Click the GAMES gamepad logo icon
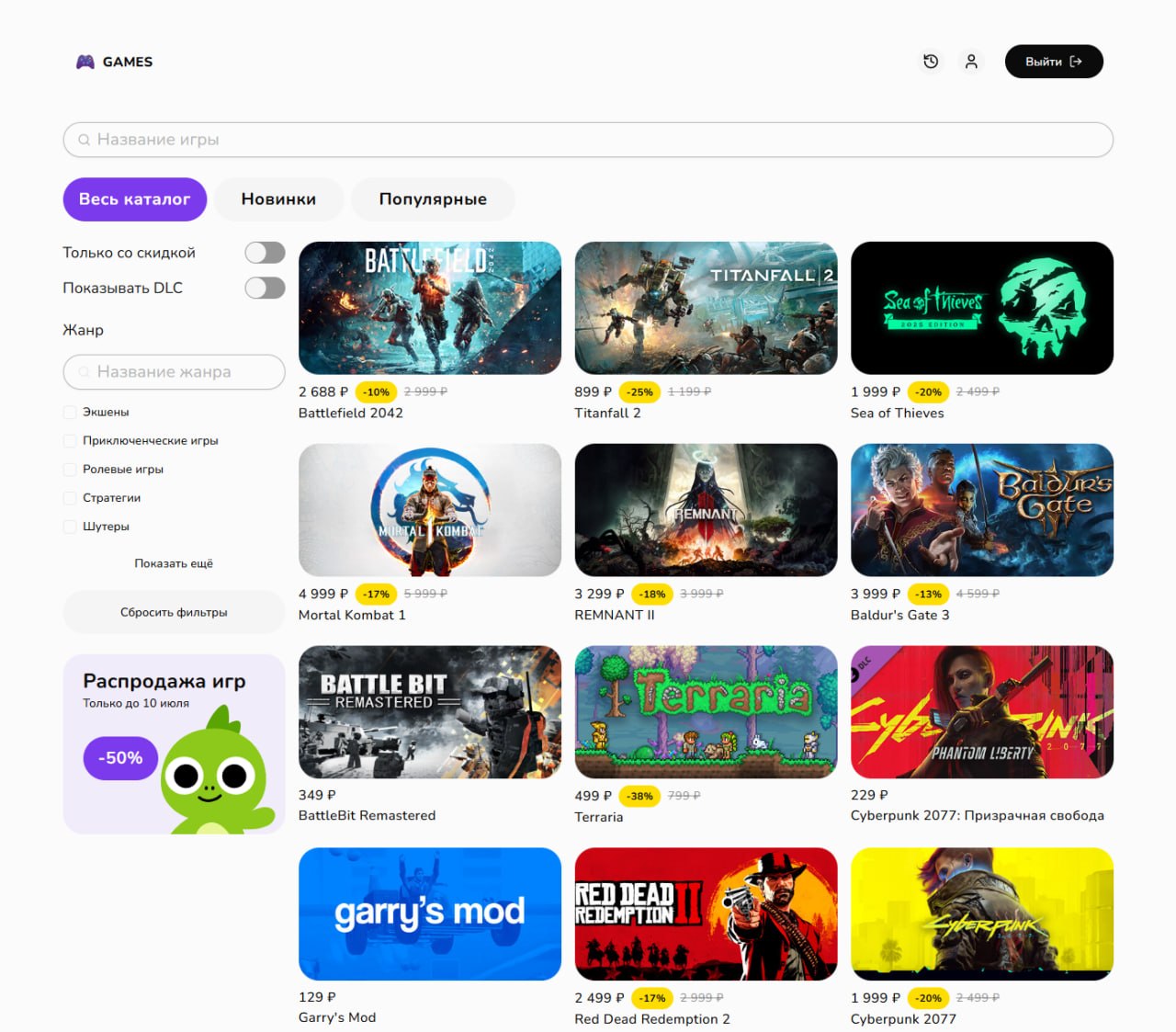The height and width of the screenshot is (1032, 1176). click(x=85, y=62)
